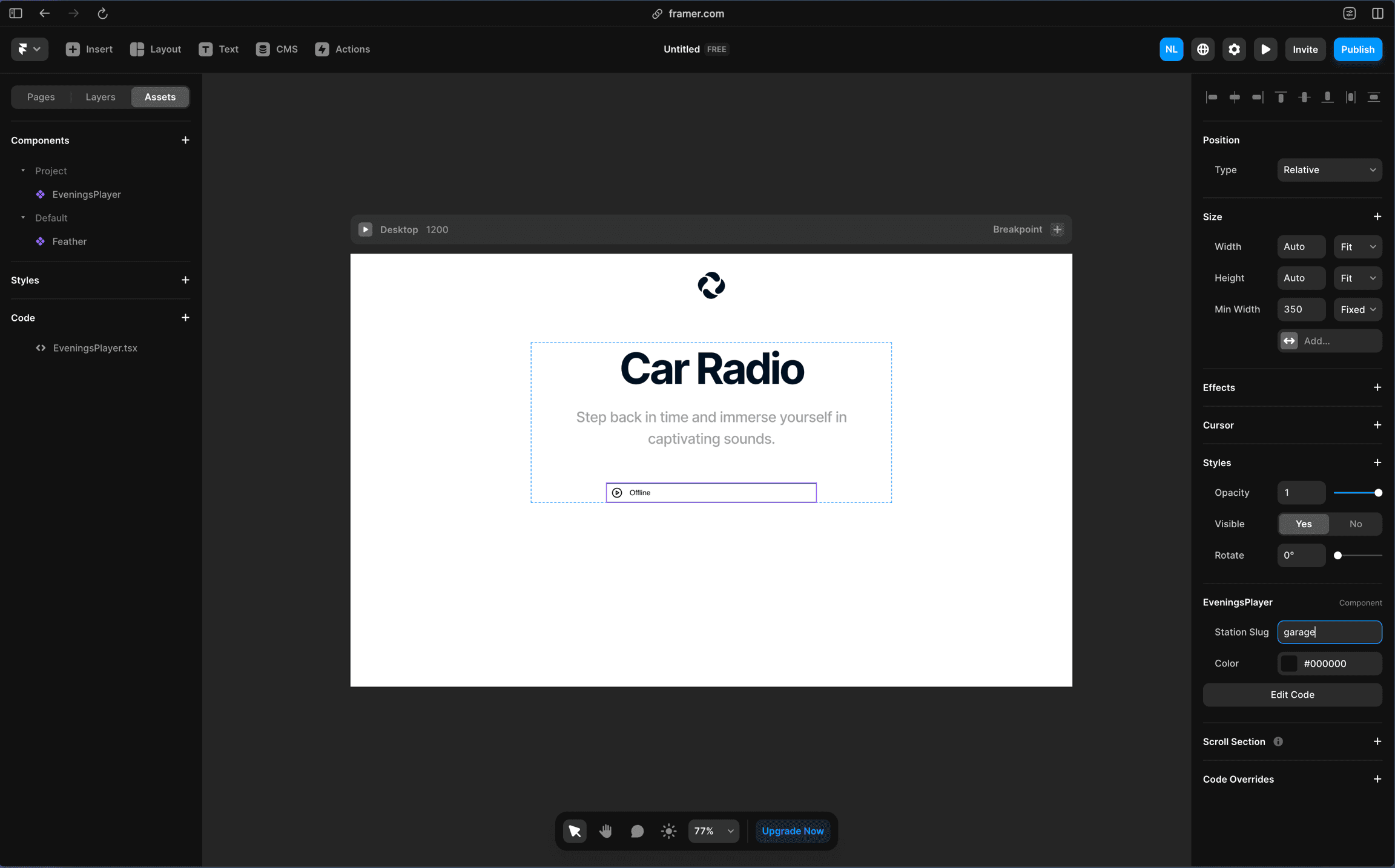Click the Opacity slider handle
The width and height of the screenshot is (1395, 868).
(1378, 493)
